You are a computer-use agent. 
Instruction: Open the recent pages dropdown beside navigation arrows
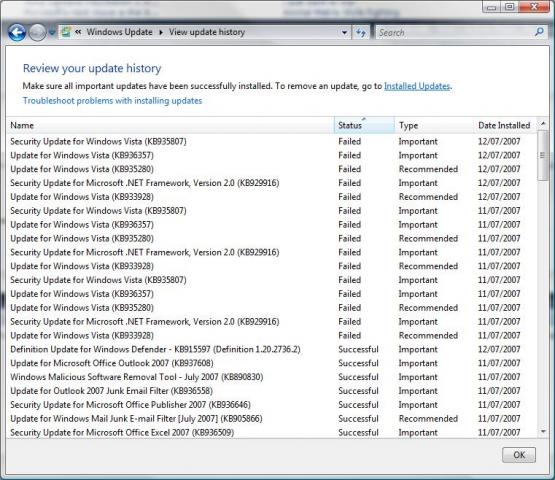[x=52, y=33]
